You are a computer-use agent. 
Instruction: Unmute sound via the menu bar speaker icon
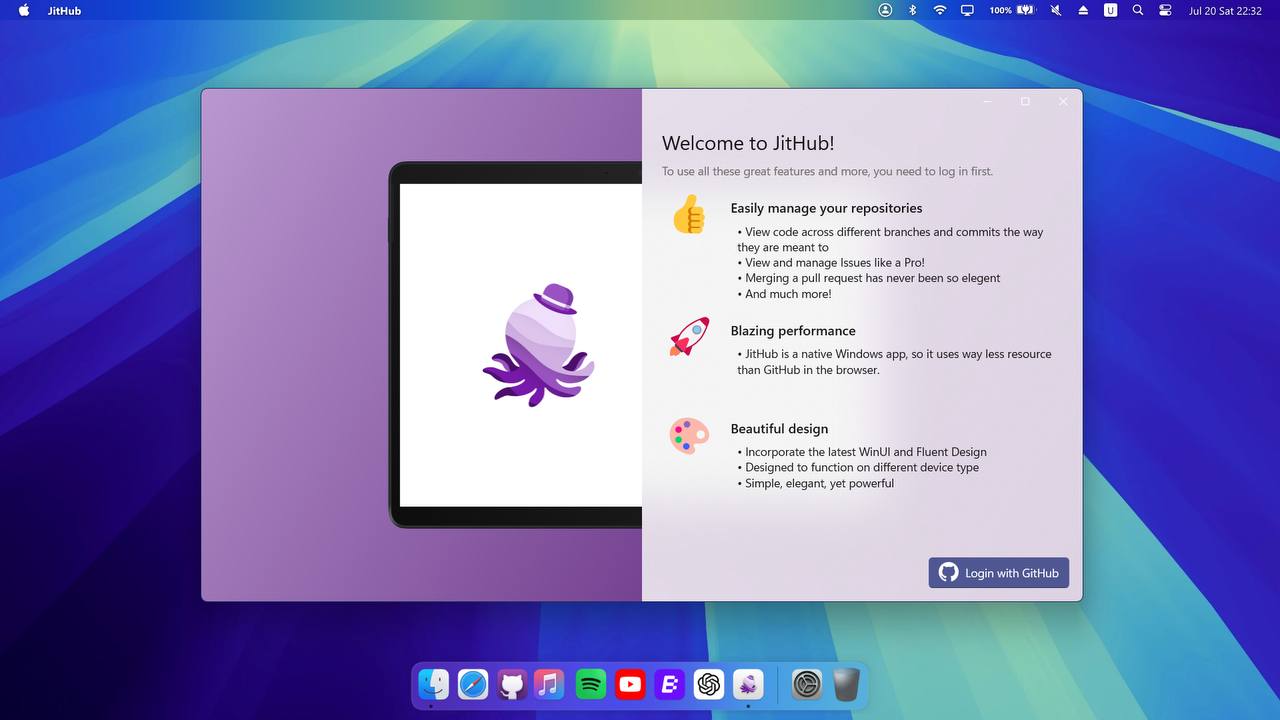tap(1056, 10)
